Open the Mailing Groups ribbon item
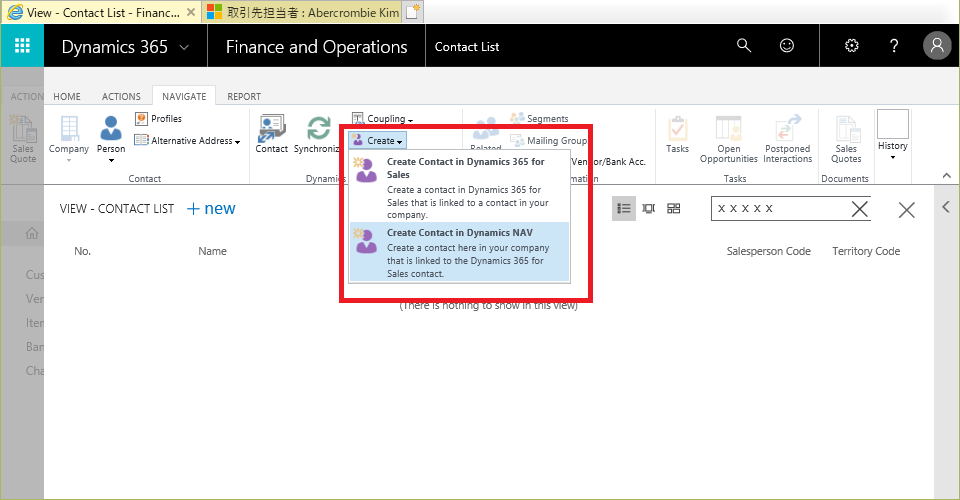The image size is (960, 500). pos(549,141)
